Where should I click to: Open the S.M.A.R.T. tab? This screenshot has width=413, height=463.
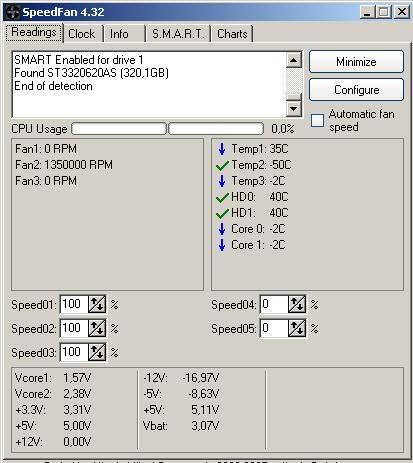point(178,34)
